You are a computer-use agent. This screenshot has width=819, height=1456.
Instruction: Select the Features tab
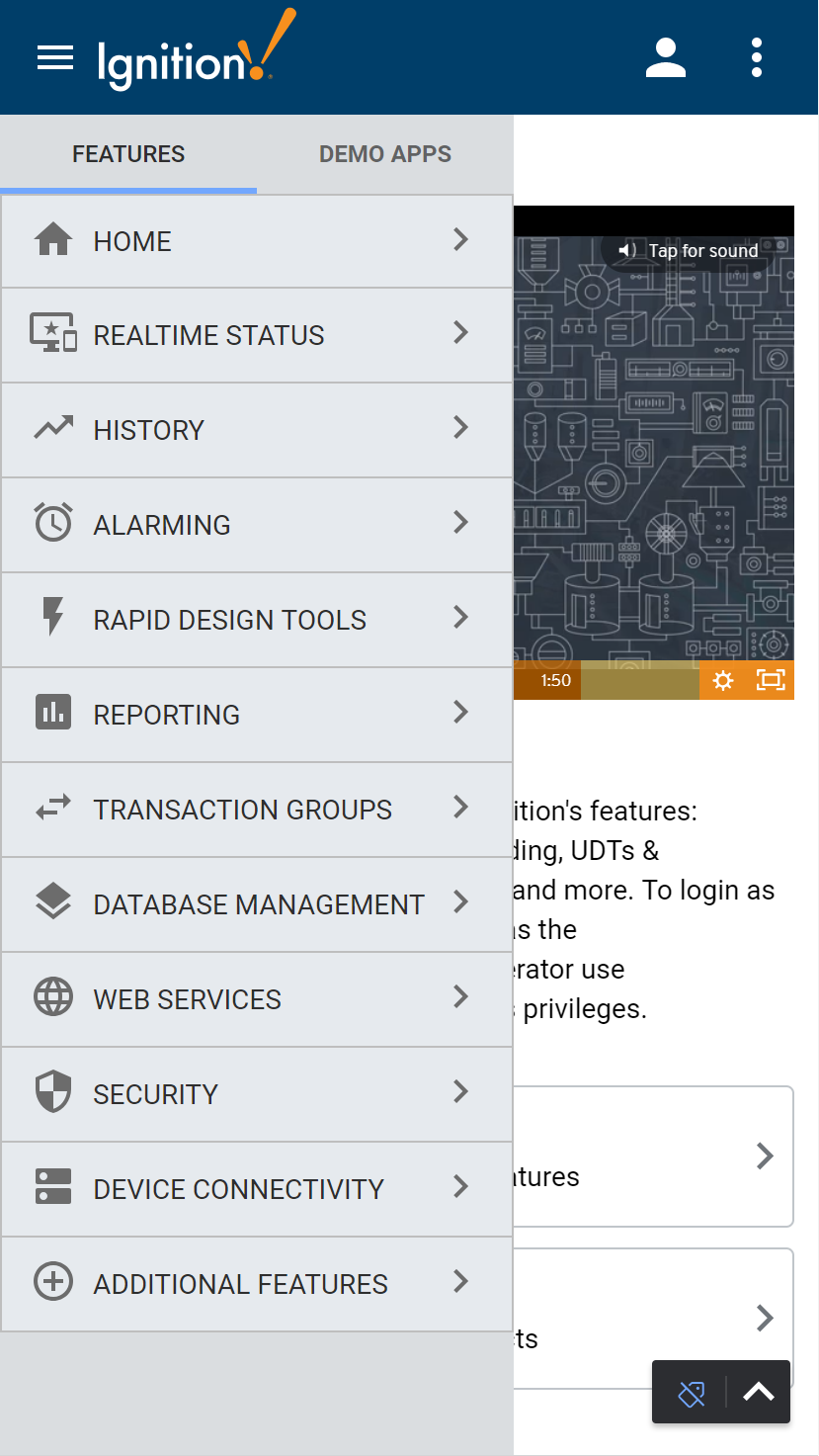(128, 154)
